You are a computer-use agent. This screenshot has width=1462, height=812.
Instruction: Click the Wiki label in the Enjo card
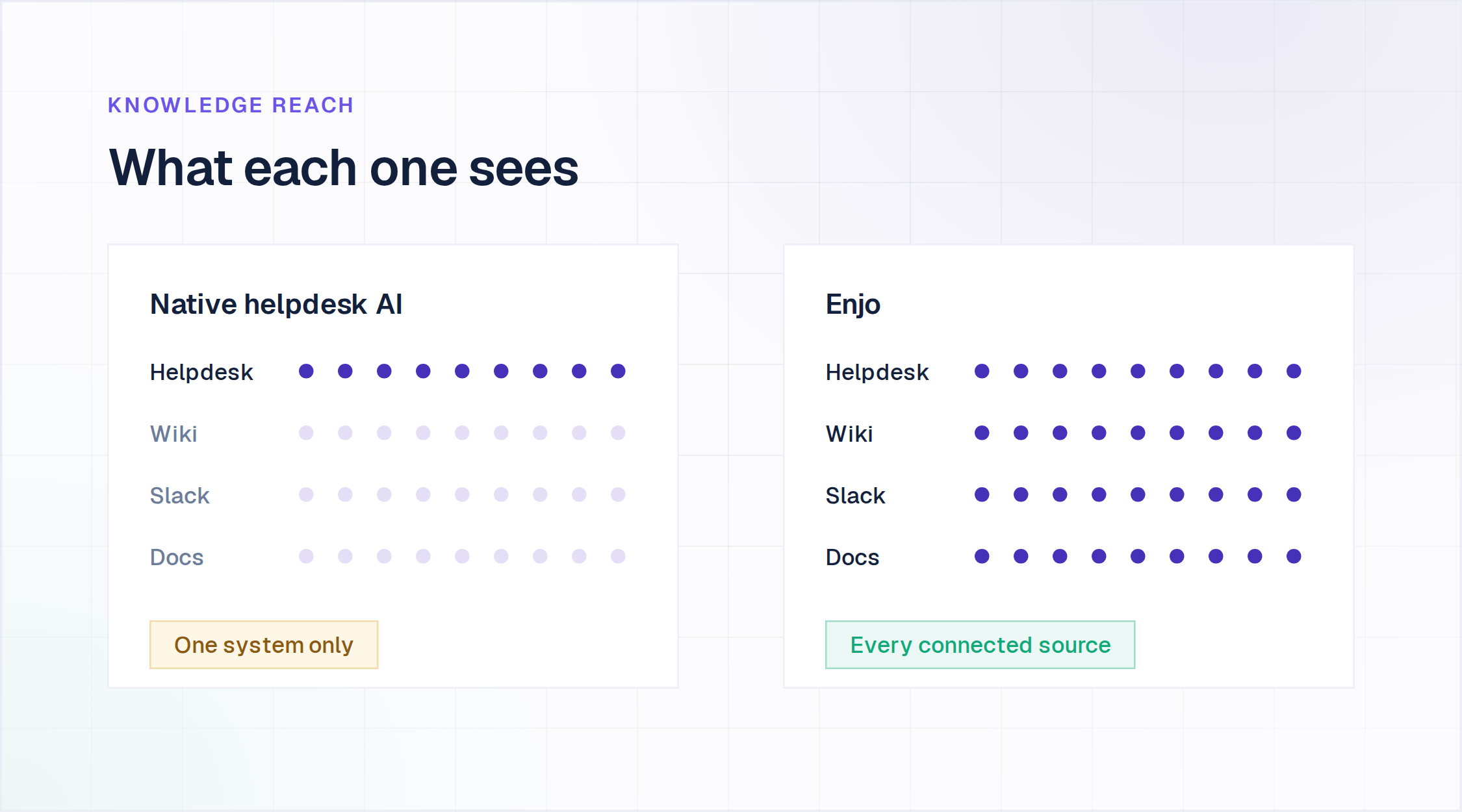pos(849,434)
